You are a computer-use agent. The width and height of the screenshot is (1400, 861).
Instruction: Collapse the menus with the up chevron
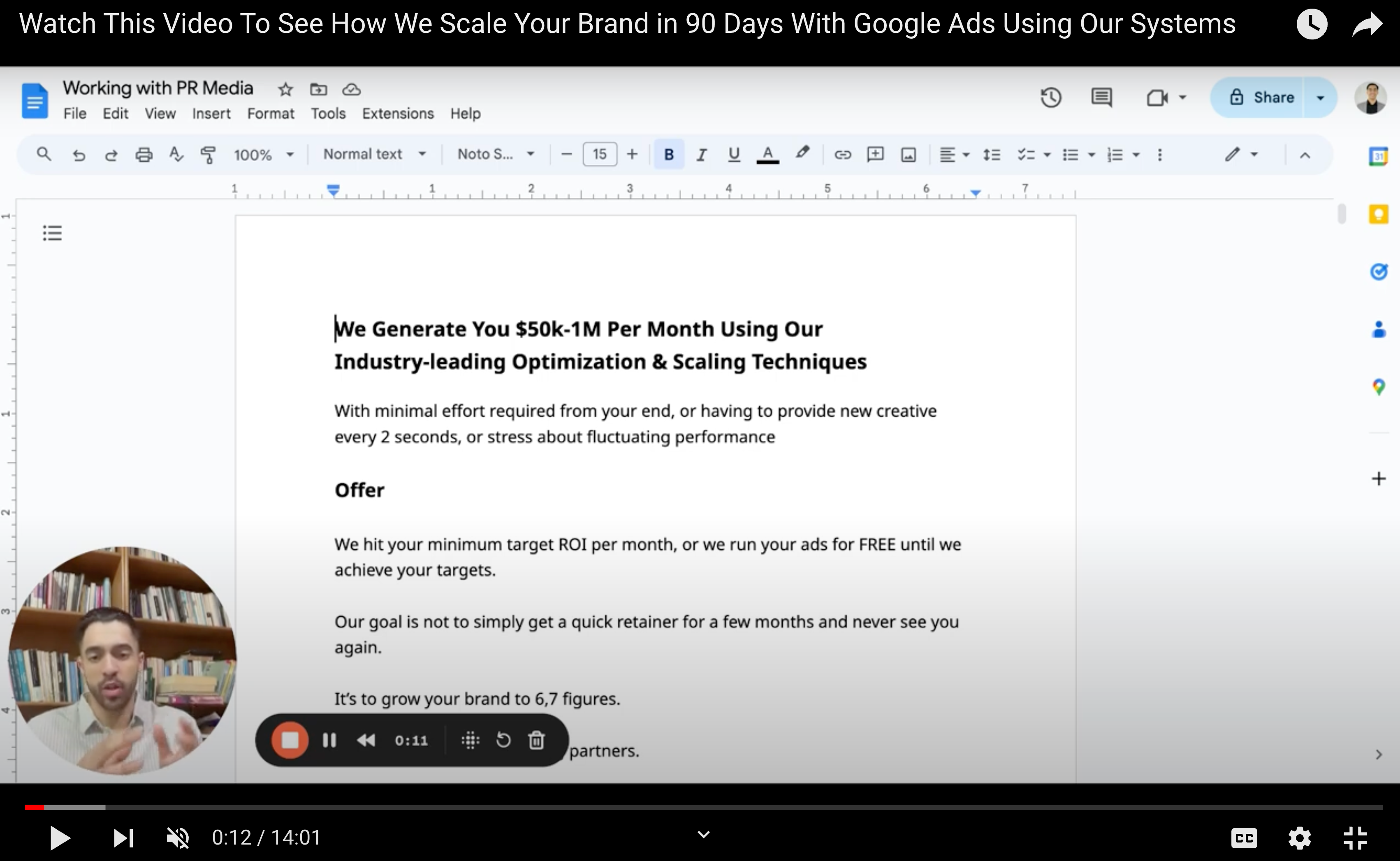(x=1305, y=155)
